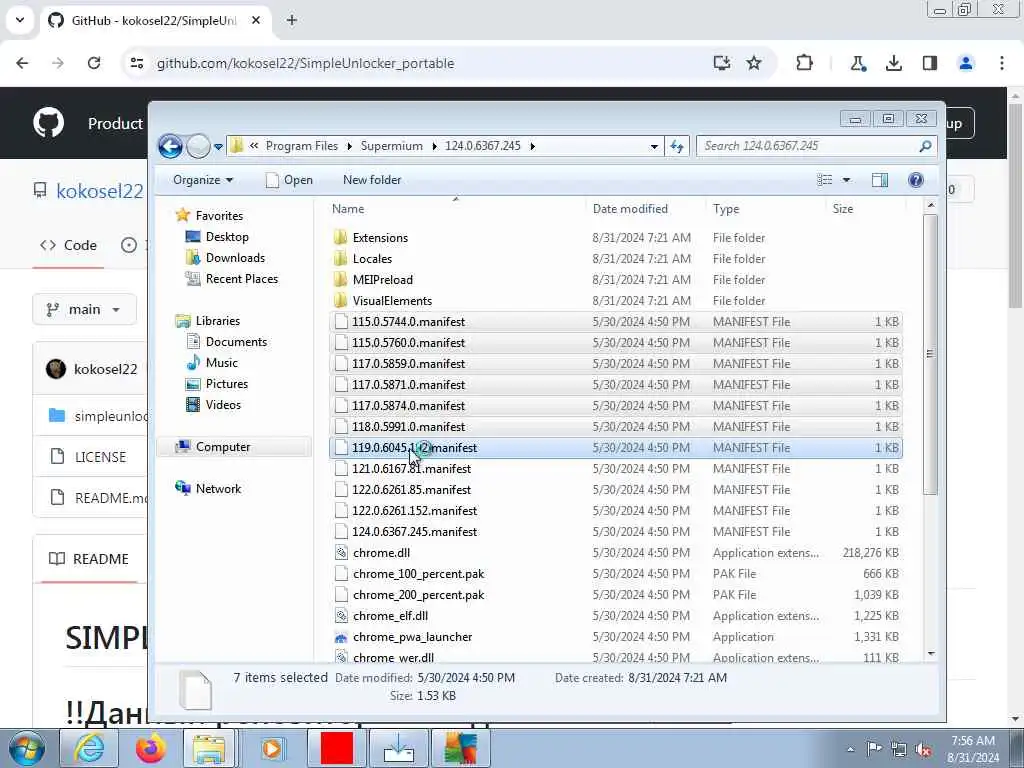The width and height of the screenshot is (1024, 768).
Task: Select 115.0.5744.0.manifest file
Action: [616, 321]
